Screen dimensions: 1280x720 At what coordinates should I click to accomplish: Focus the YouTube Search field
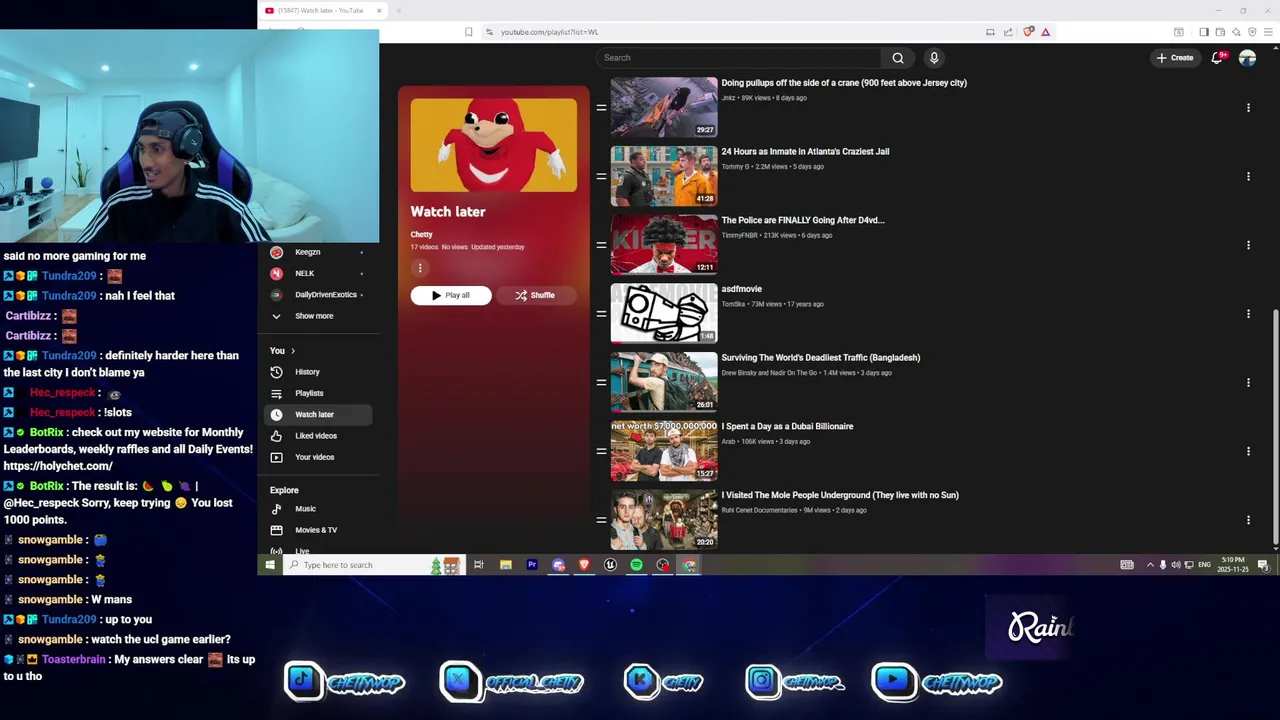740,58
